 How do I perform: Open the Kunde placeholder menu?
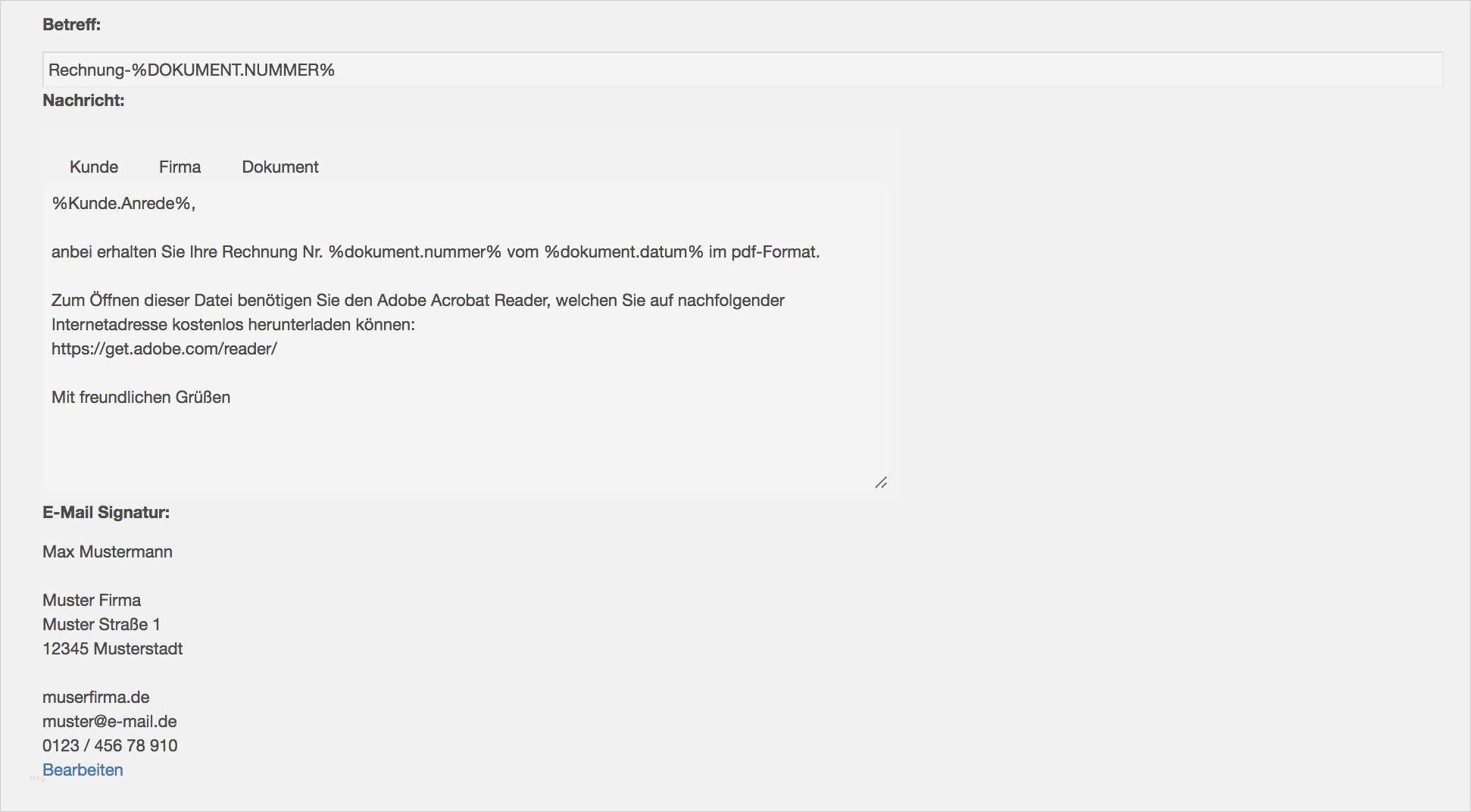(x=94, y=167)
